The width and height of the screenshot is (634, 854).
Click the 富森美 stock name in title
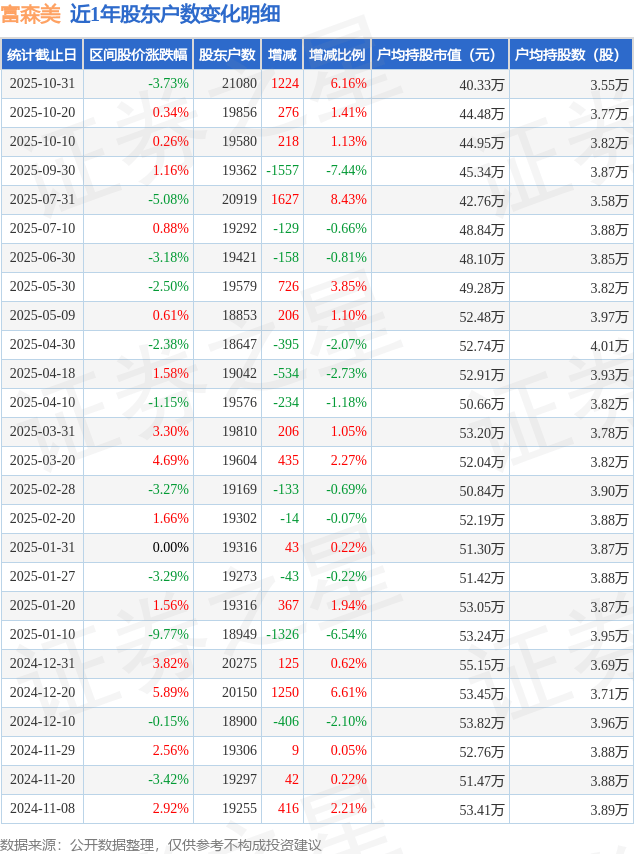30,14
